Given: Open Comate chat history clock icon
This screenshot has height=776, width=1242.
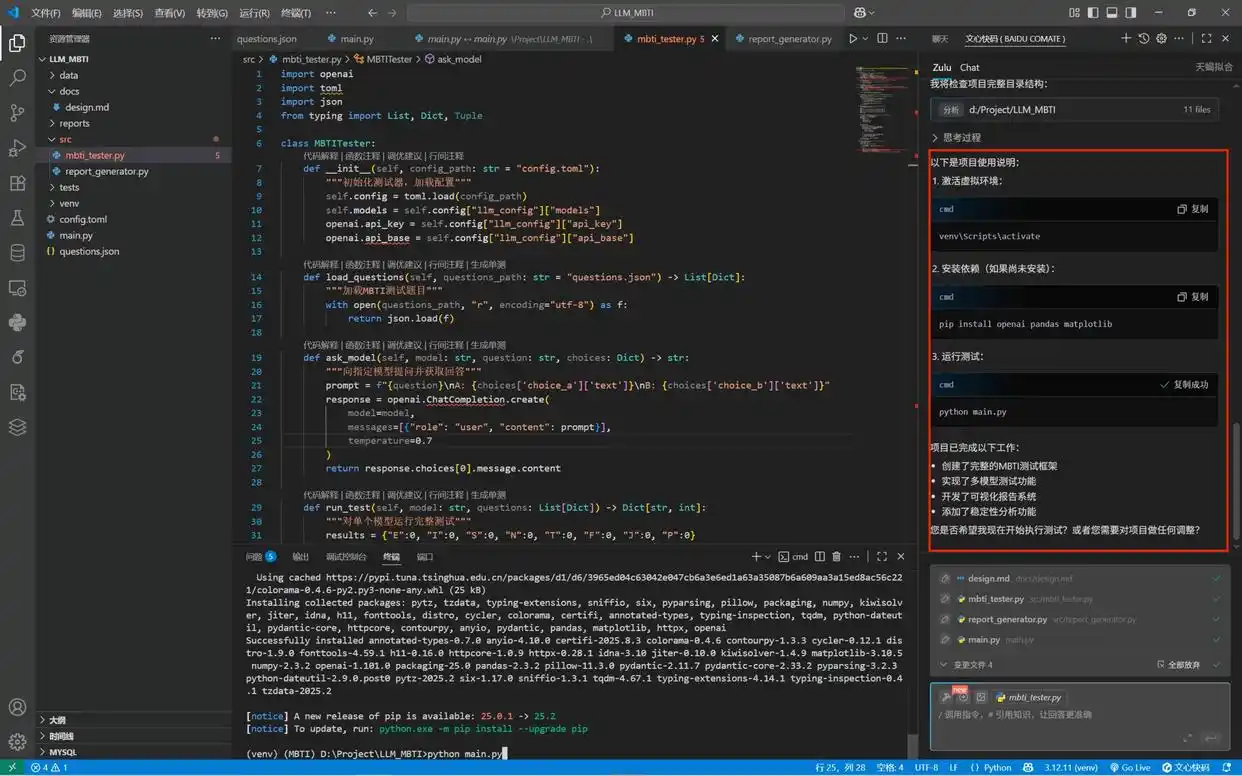Looking at the screenshot, I should (1144, 39).
